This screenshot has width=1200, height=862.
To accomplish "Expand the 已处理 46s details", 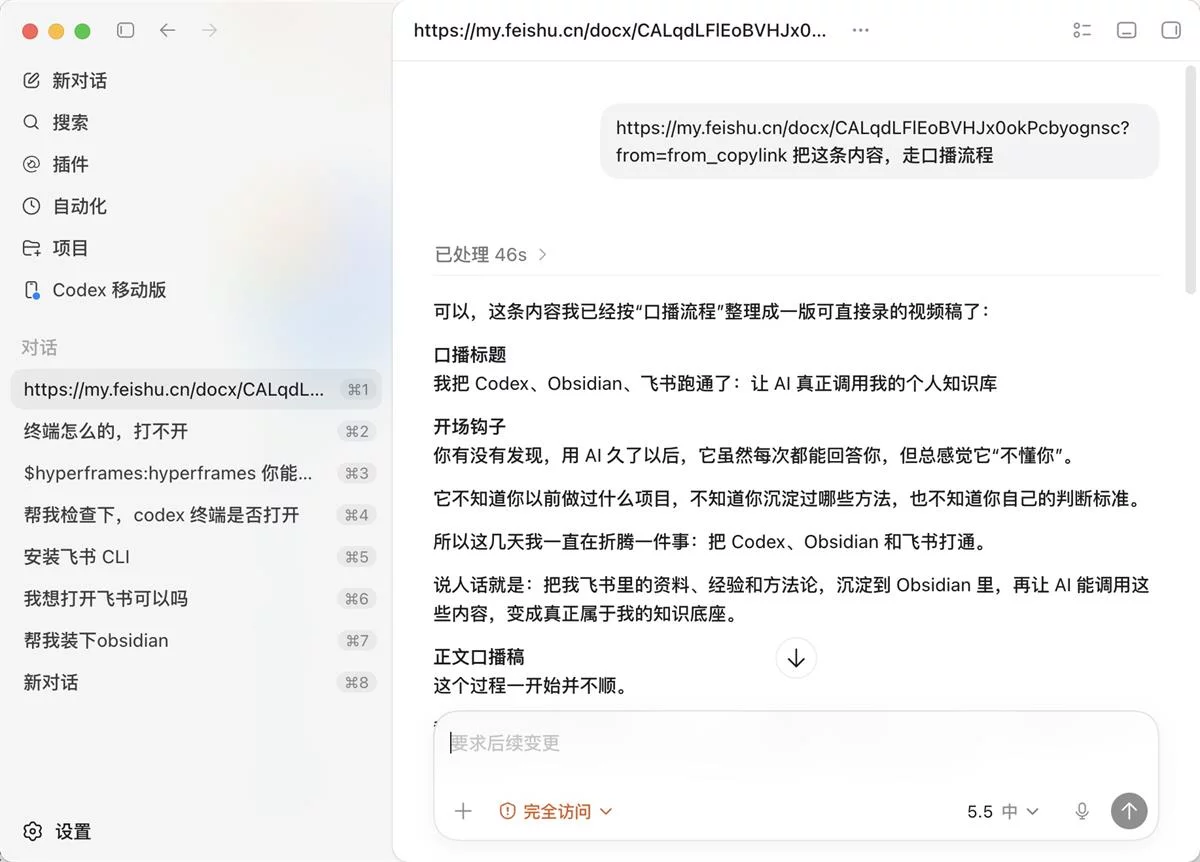I will pos(491,255).
